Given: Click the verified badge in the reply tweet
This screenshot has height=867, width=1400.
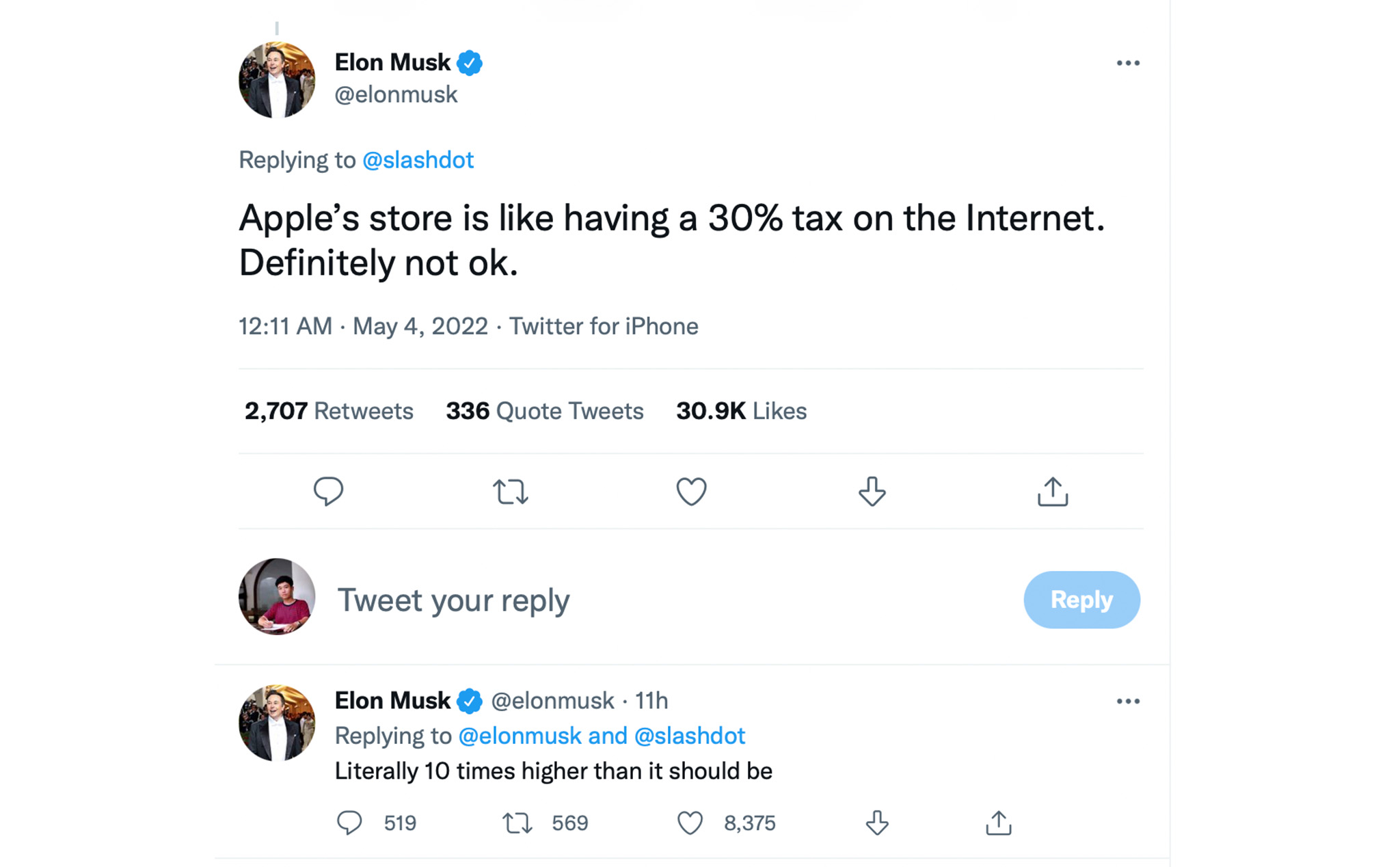Looking at the screenshot, I should (470, 700).
